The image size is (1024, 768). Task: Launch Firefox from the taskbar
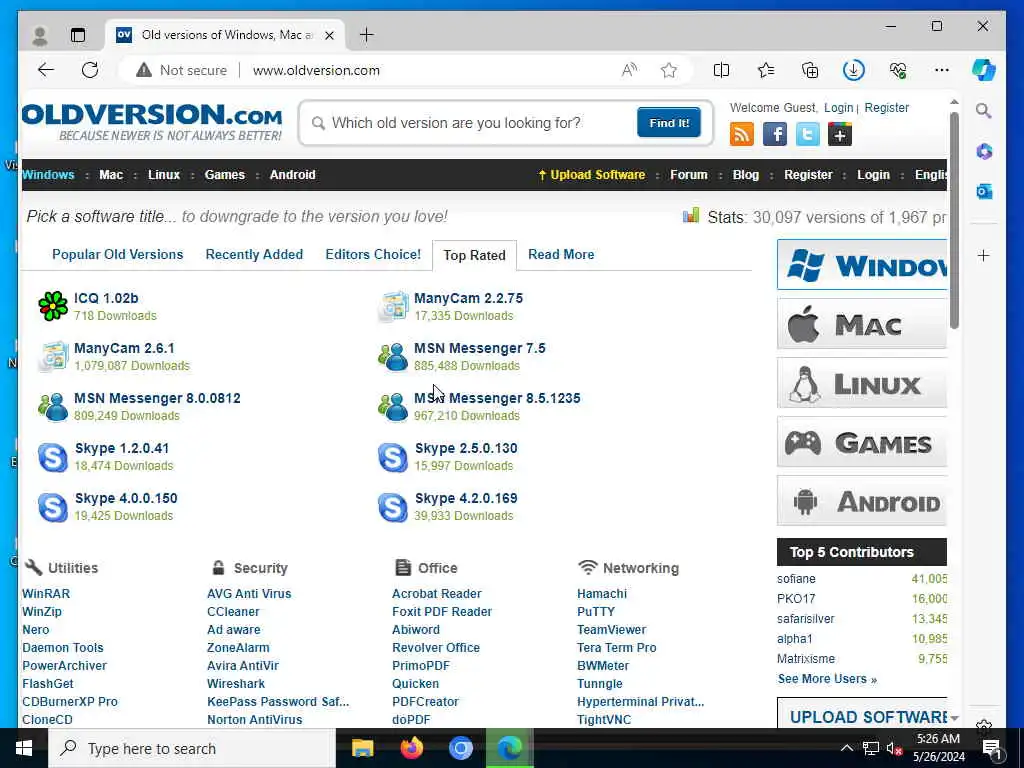[411, 748]
